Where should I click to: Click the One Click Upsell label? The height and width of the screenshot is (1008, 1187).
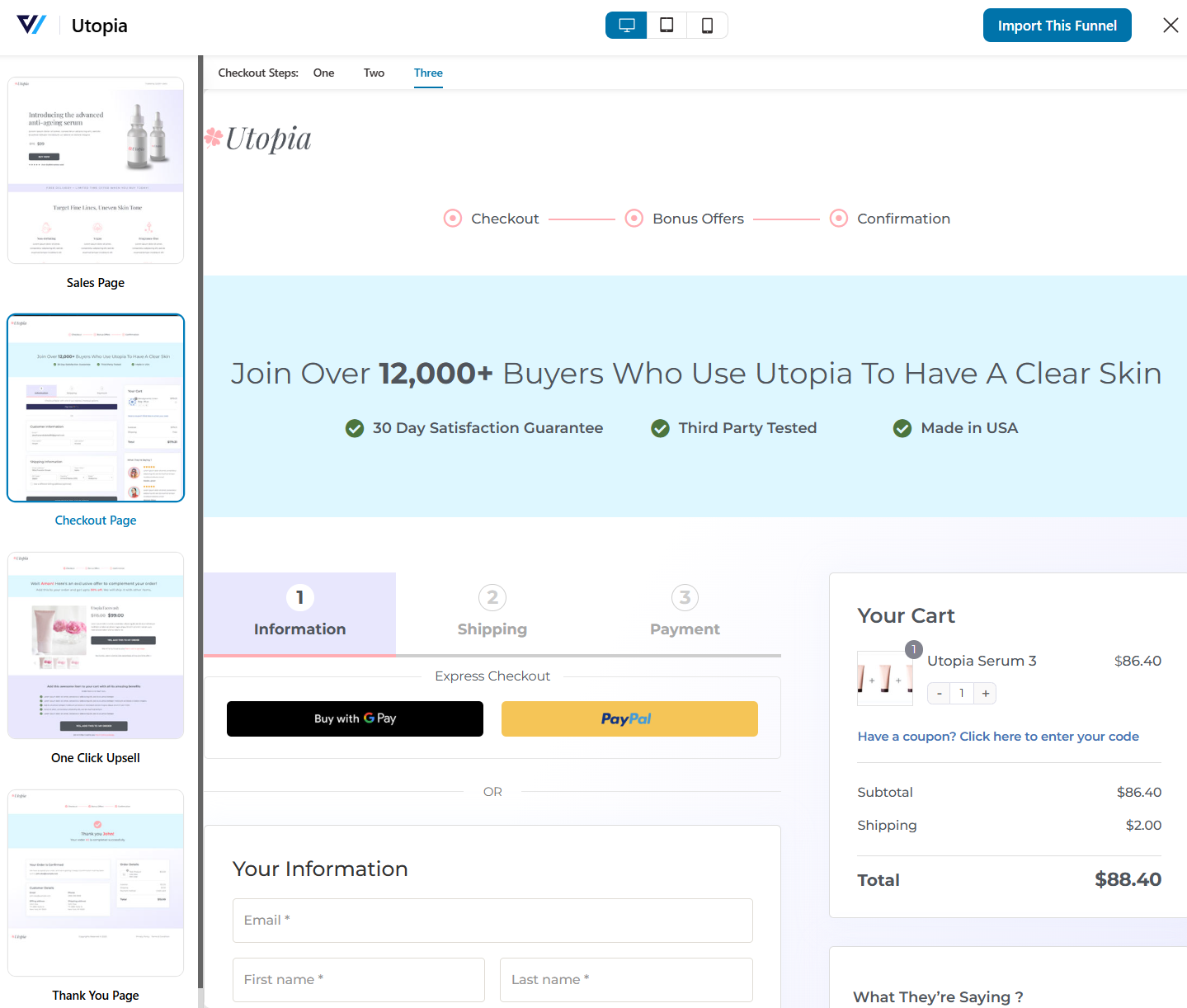coord(96,758)
